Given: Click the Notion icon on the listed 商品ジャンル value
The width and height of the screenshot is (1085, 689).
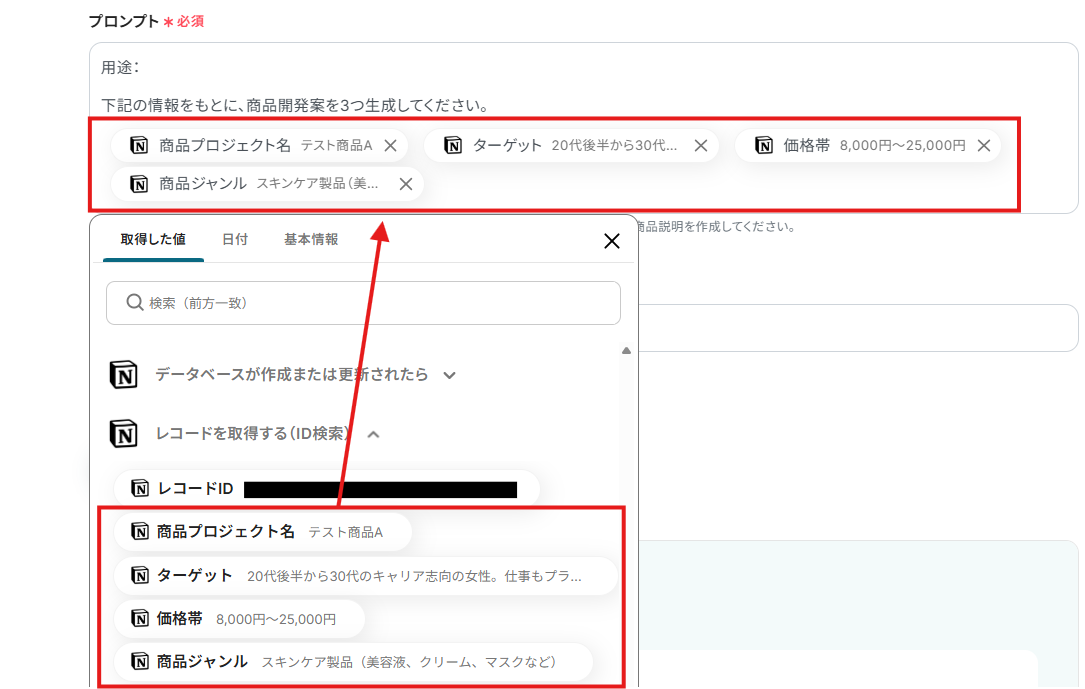Looking at the screenshot, I should (138, 661).
